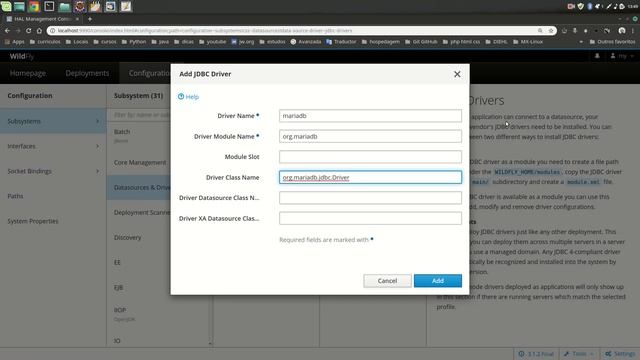The height and width of the screenshot is (360, 640).
Task: Confirm with the Add button
Action: 438,281
